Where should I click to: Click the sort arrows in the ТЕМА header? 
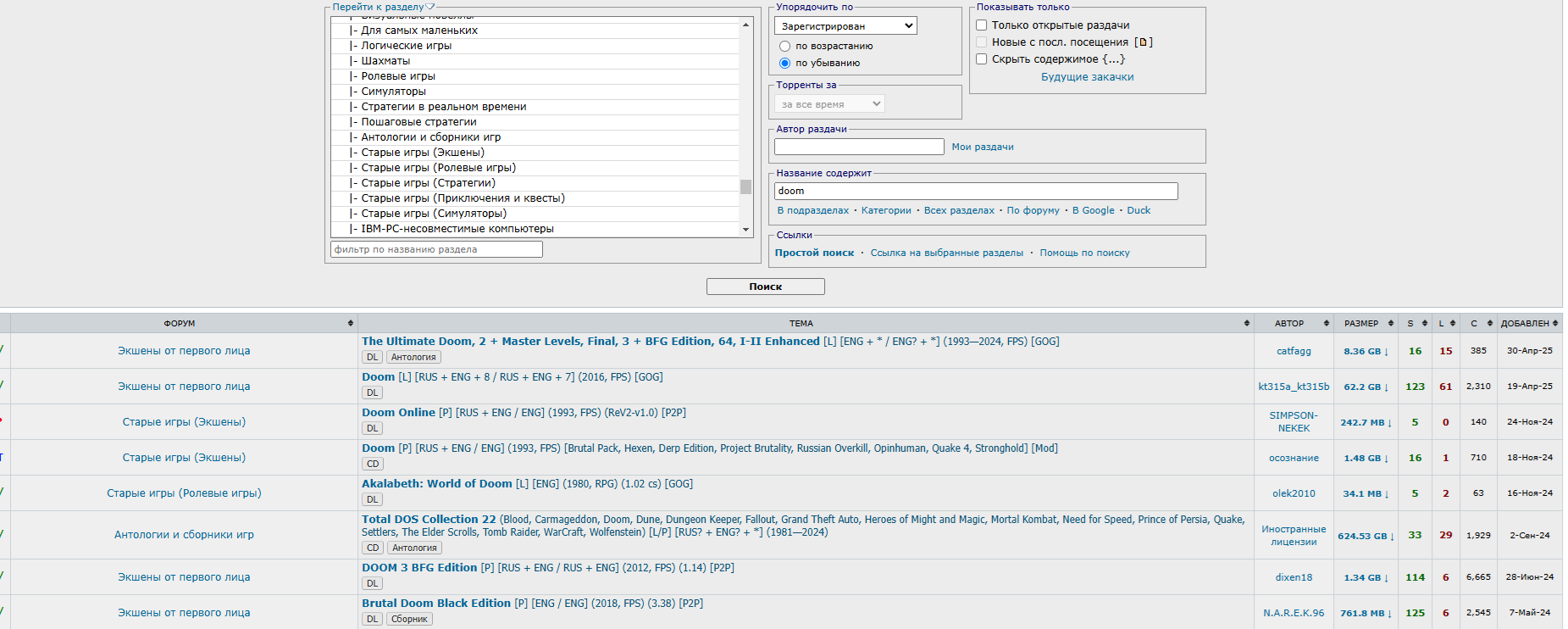tap(1247, 323)
